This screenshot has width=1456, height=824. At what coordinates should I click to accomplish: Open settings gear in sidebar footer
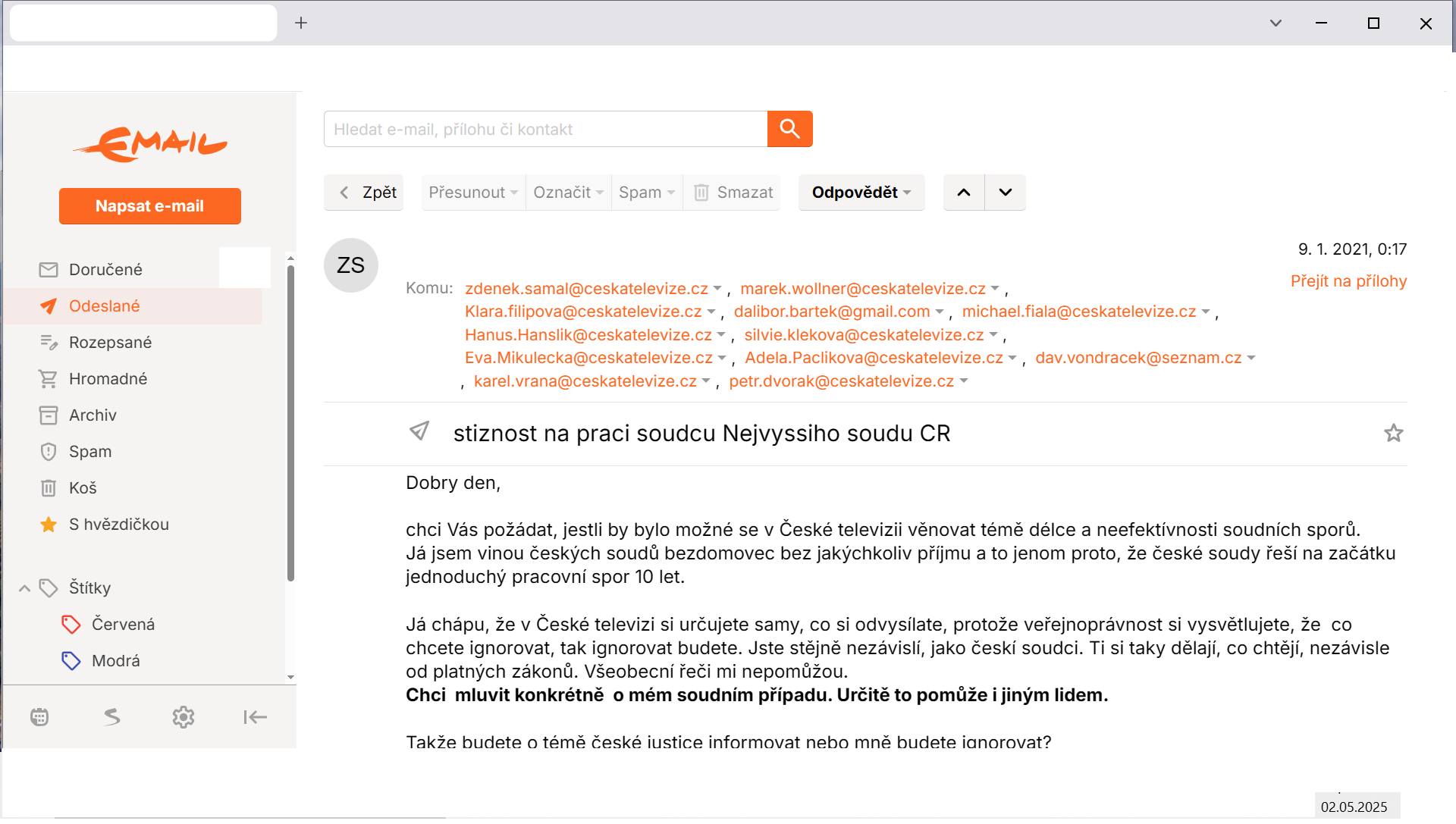point(184,717)
